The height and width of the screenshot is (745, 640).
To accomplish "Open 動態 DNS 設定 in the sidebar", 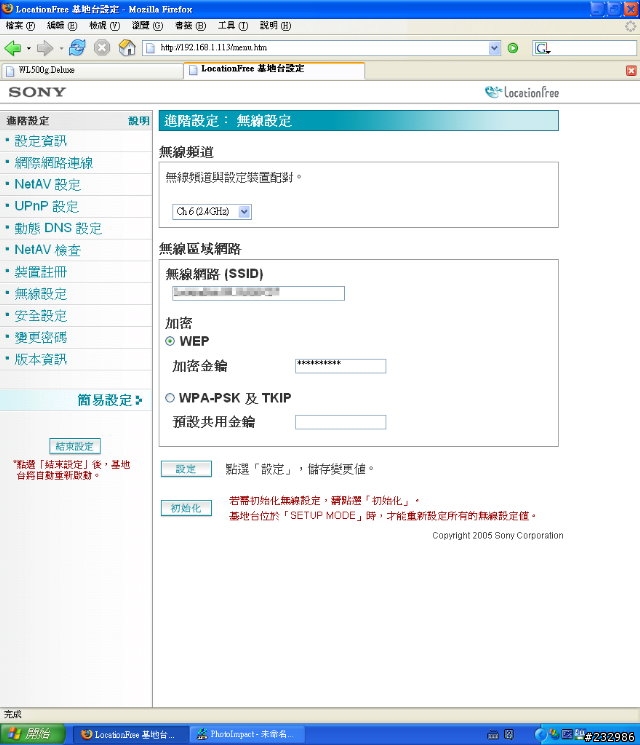I will point(58,228).
